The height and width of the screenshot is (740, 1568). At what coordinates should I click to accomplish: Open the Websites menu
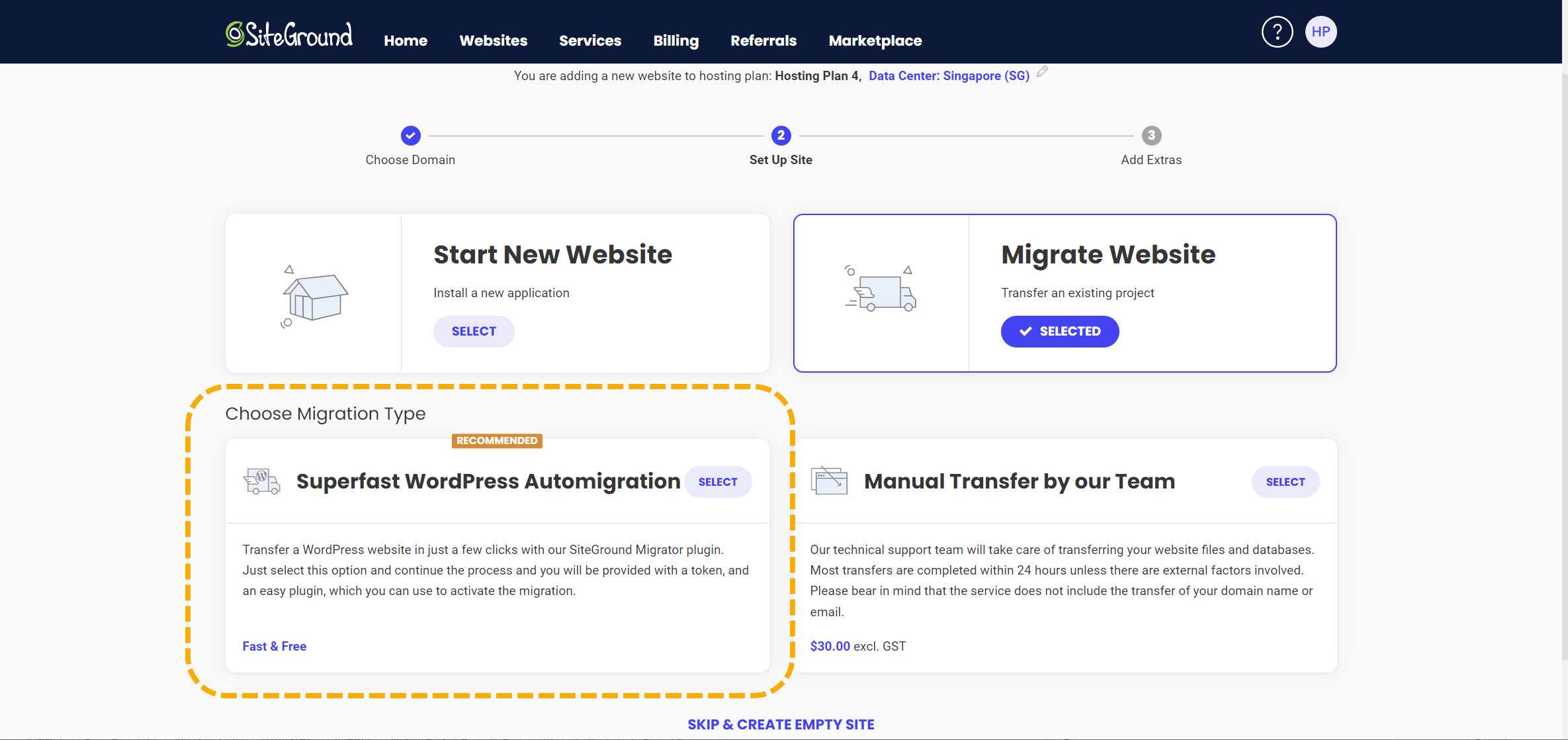point(493,40)
